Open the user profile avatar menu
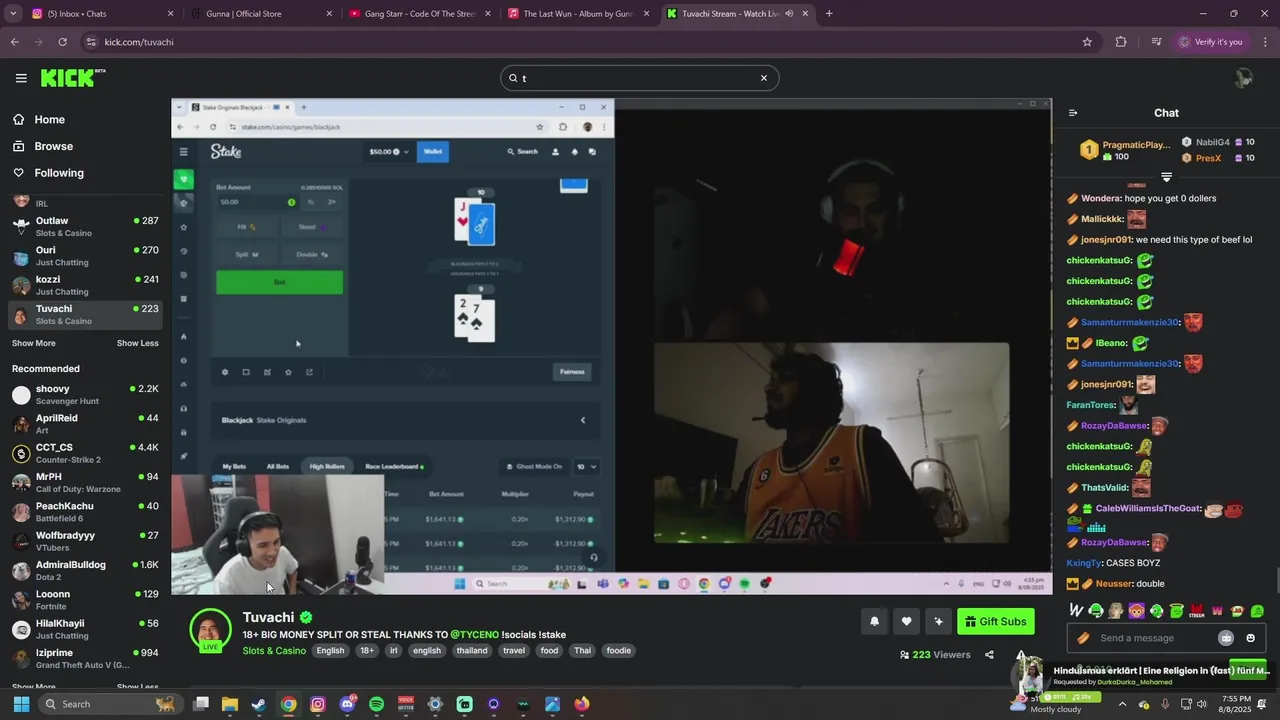This screenshot has width=1280, height=720. (x=1243, y=78)
